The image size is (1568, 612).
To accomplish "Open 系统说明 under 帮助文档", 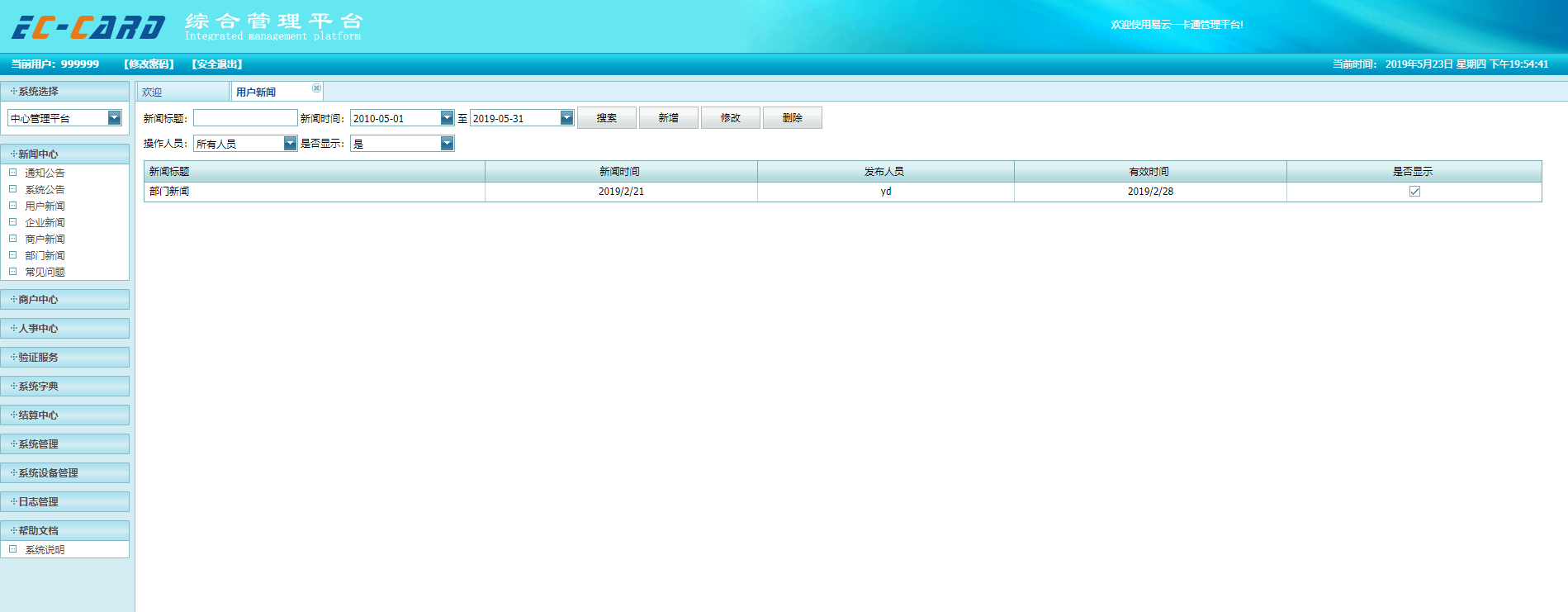I will 45,549.
